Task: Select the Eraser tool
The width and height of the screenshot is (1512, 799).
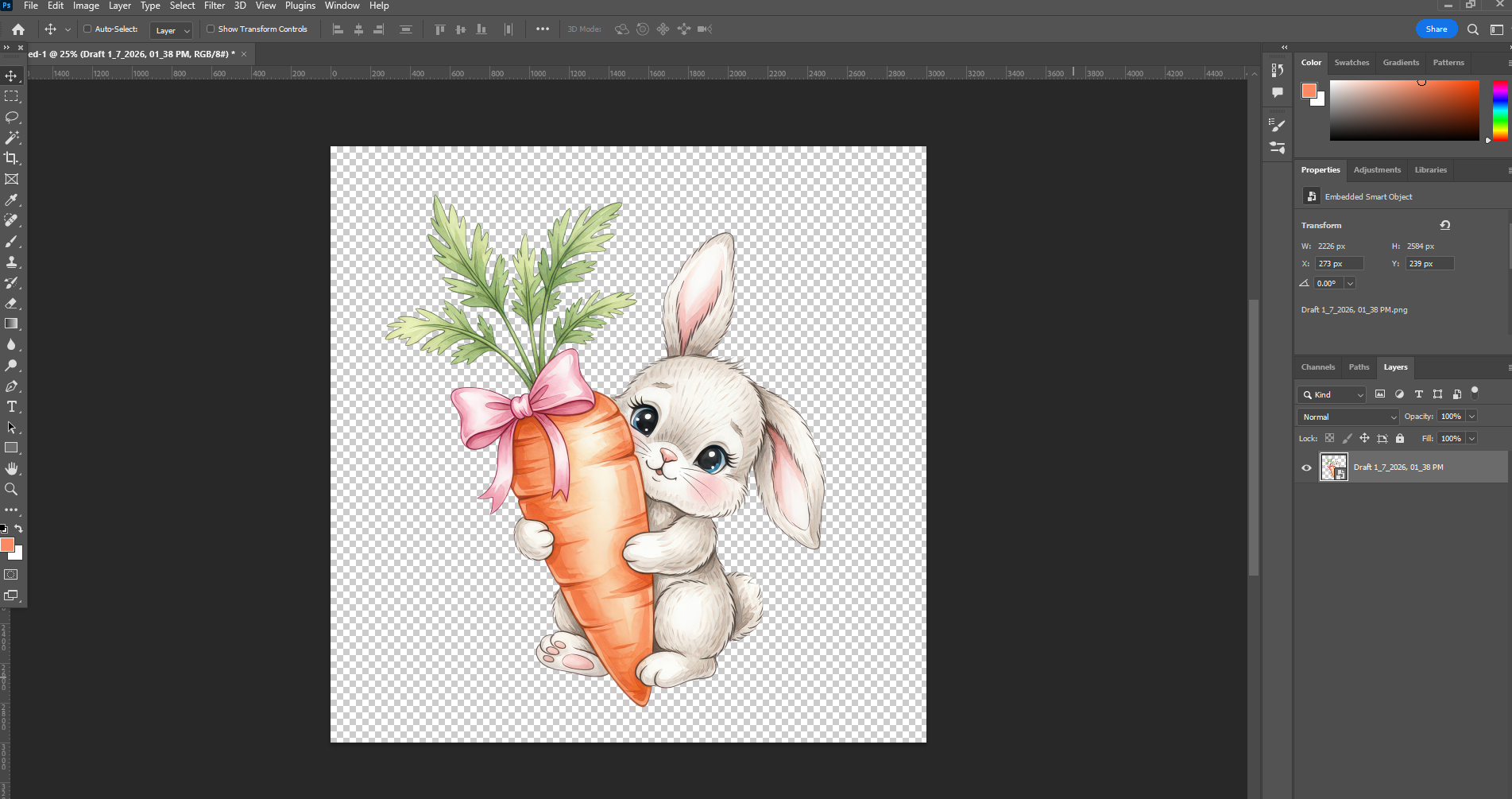Action: coord(11,303)
